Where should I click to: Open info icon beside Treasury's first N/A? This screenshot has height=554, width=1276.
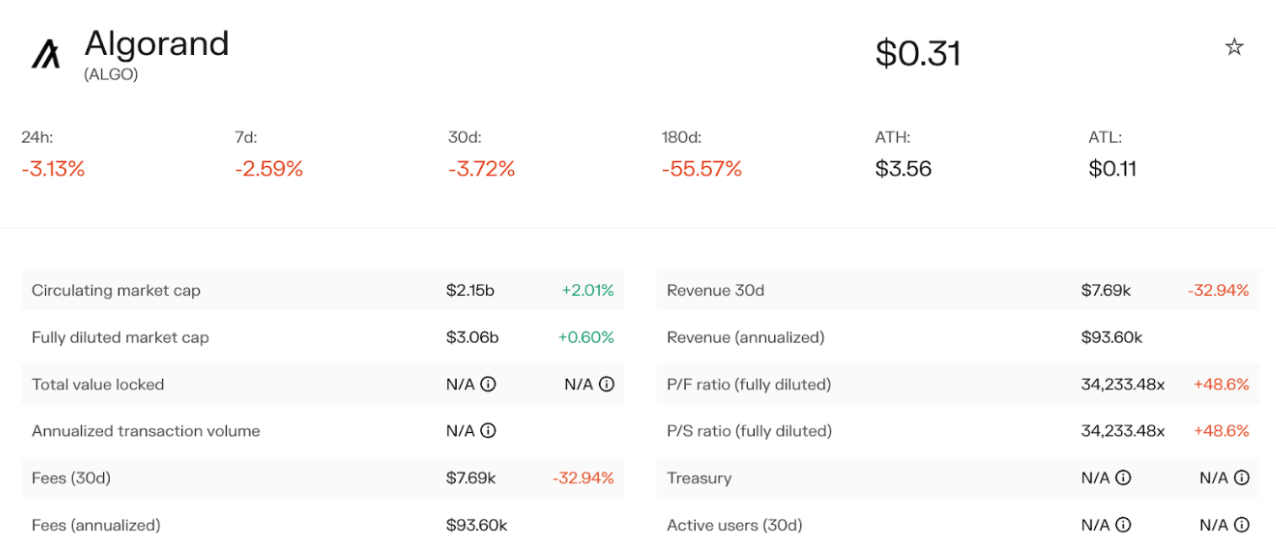[x=1123, y=478]
